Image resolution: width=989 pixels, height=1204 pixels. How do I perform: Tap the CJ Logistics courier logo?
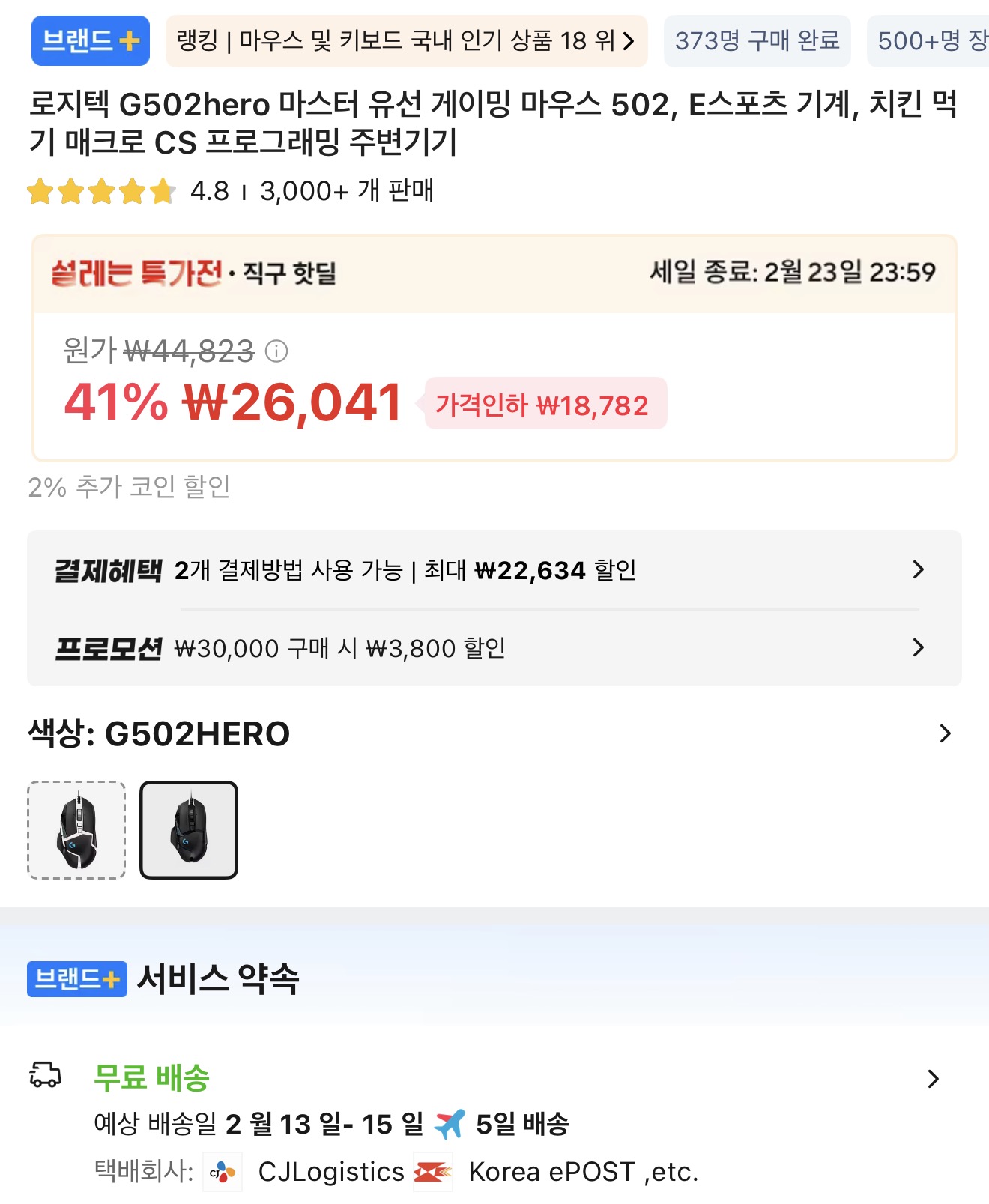tap(223, 1172)
